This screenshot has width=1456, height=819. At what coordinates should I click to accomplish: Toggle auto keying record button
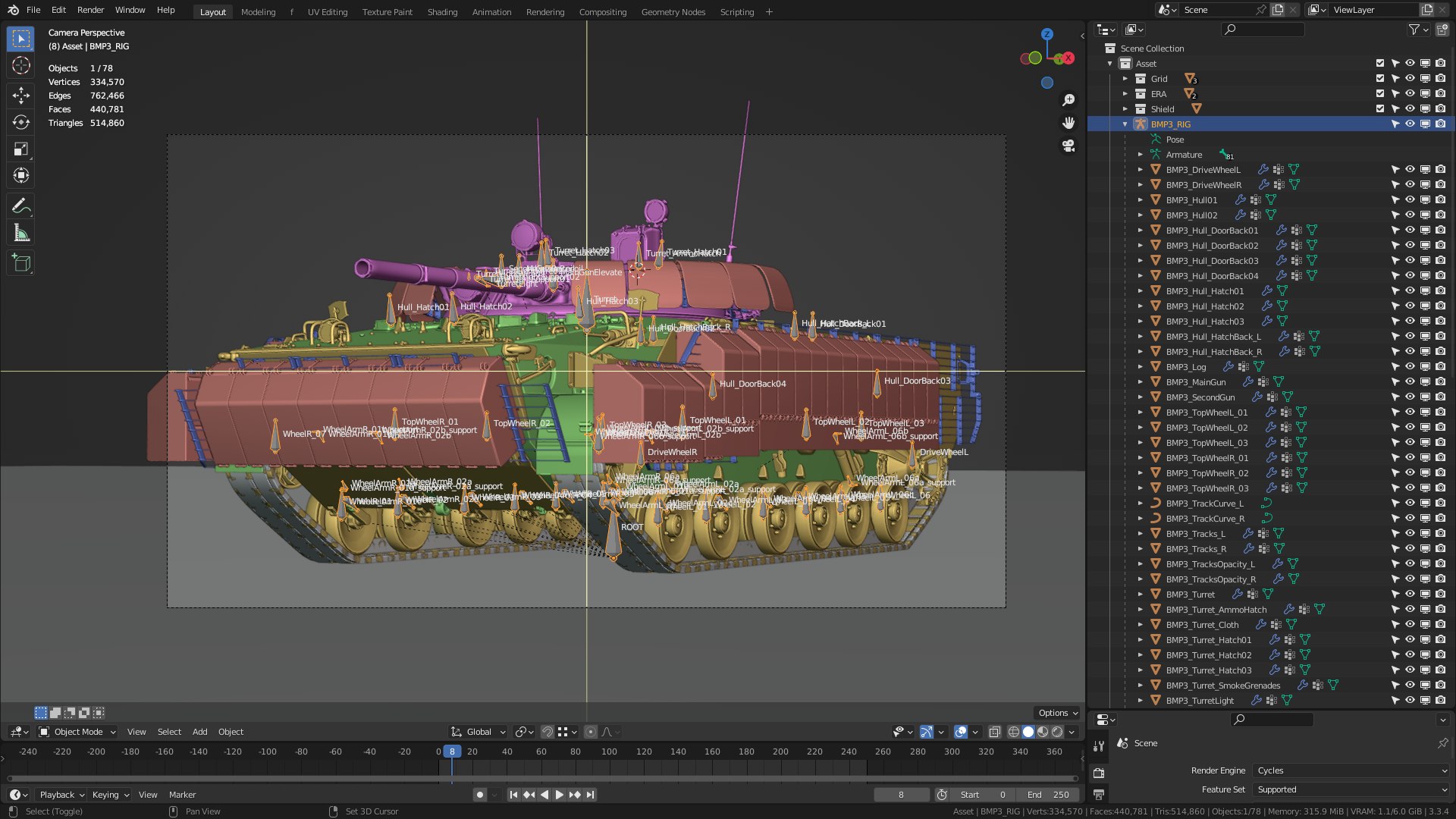tap(480, 795)
